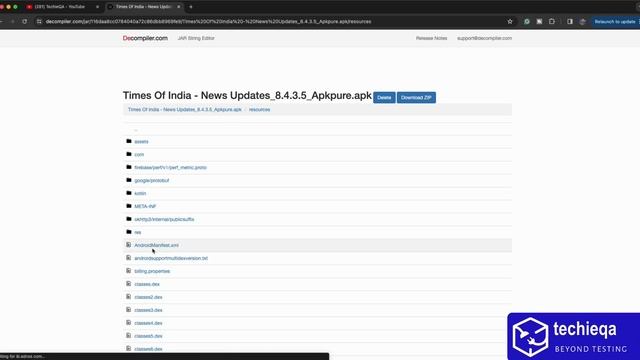Click the okhttp3 publicsuffix folder icon

point(129,219)
